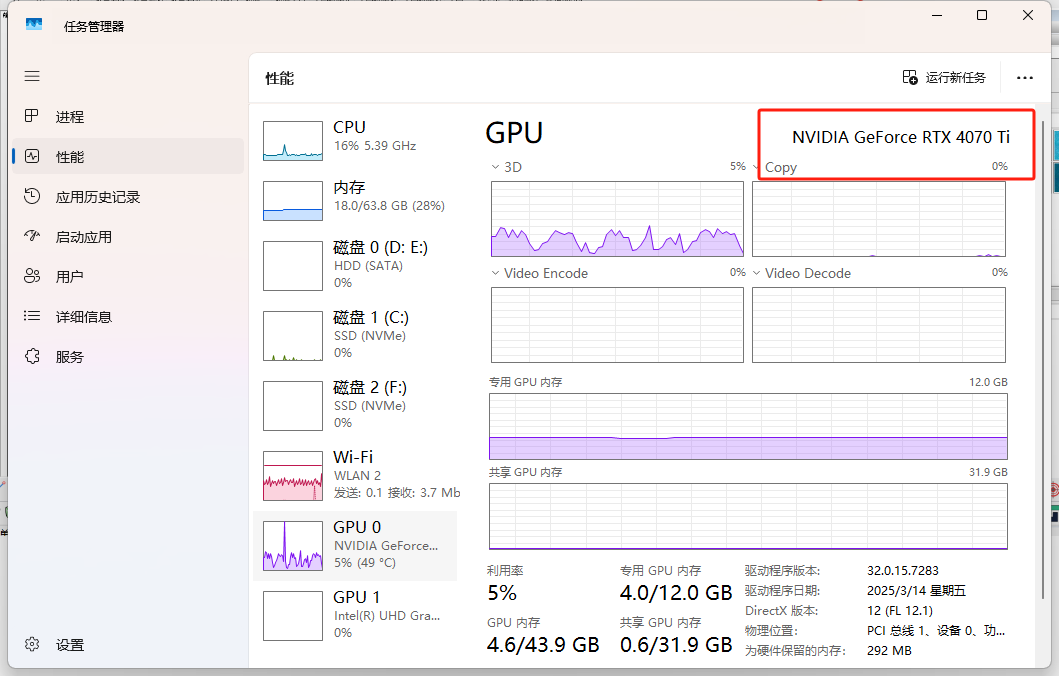This screenshot has height=676, width=1059.
Task: Minimize the Task Manager window
Action: click(937, 15)
